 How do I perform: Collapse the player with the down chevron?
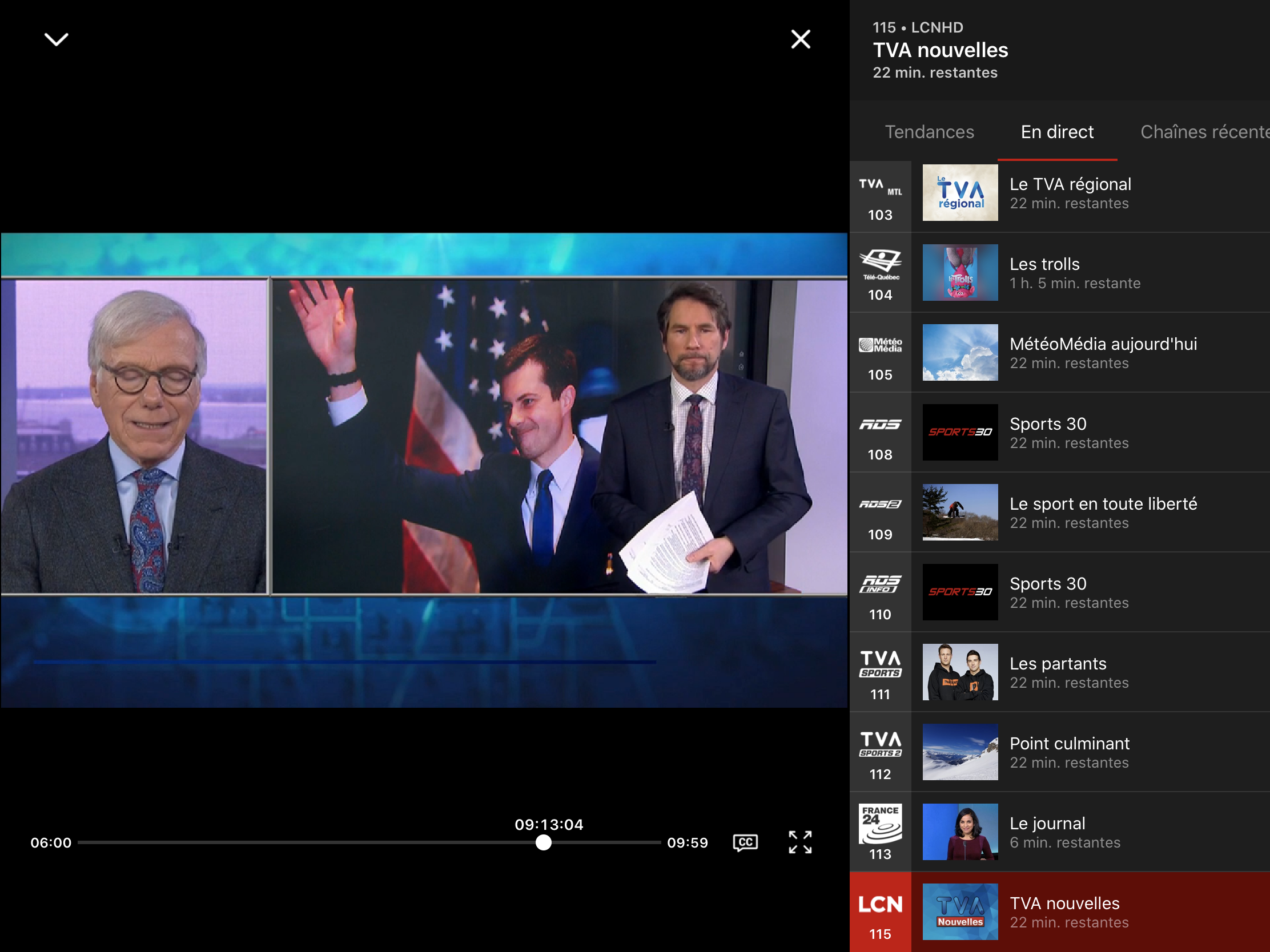tap(57, 39)
